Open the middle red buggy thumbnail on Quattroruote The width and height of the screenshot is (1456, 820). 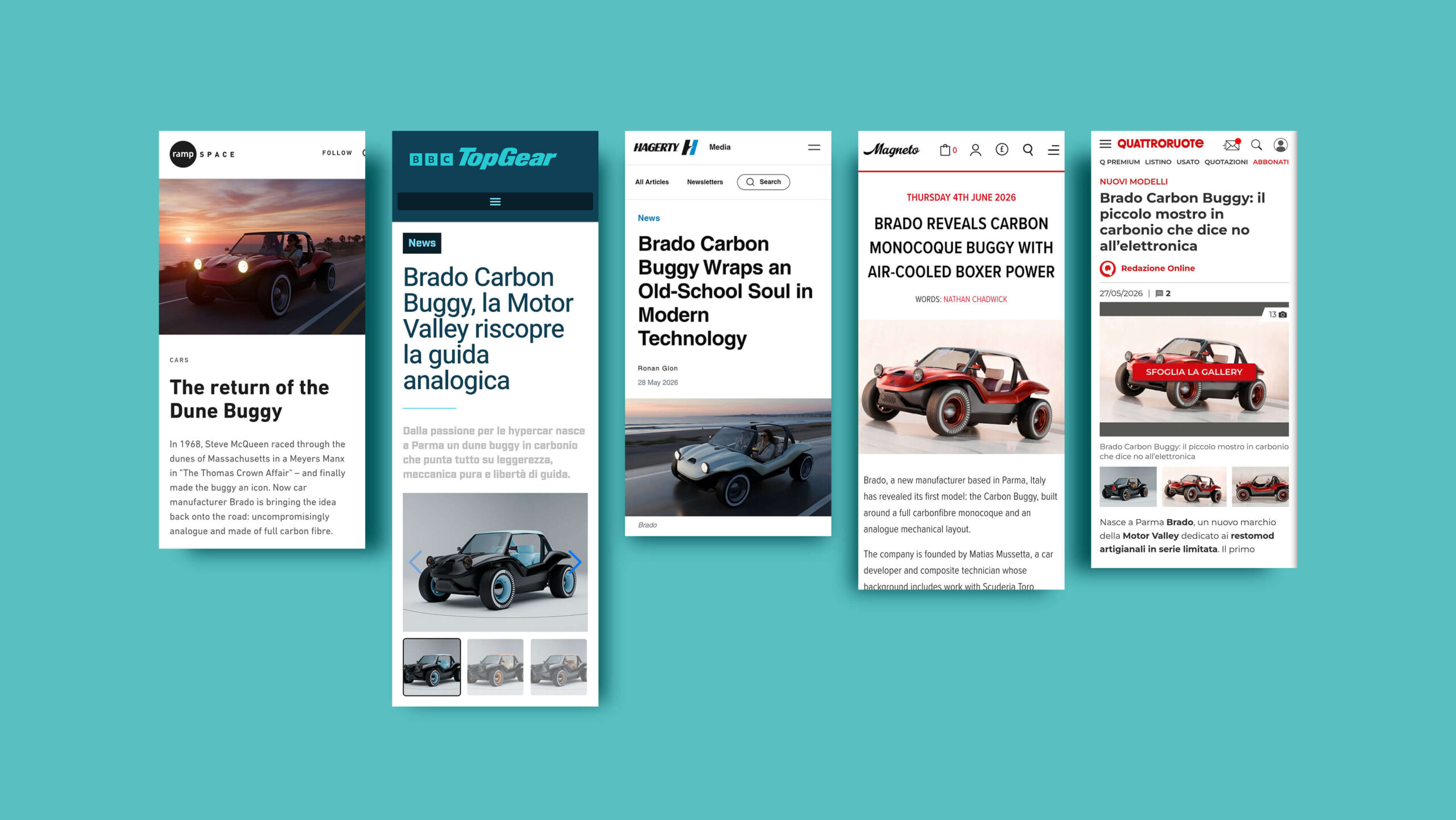coord(1194,487)
